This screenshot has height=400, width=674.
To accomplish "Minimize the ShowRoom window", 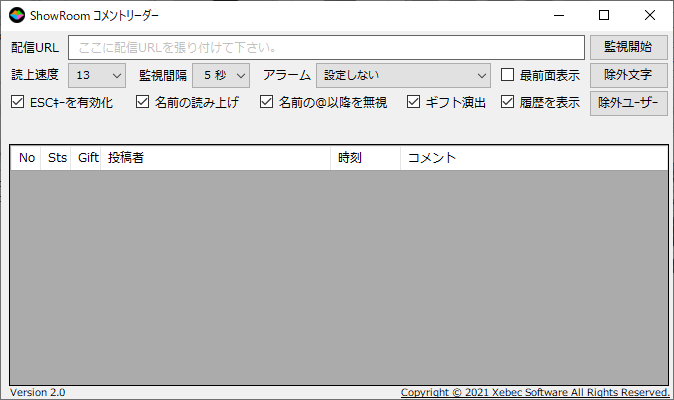I will 559,15.
